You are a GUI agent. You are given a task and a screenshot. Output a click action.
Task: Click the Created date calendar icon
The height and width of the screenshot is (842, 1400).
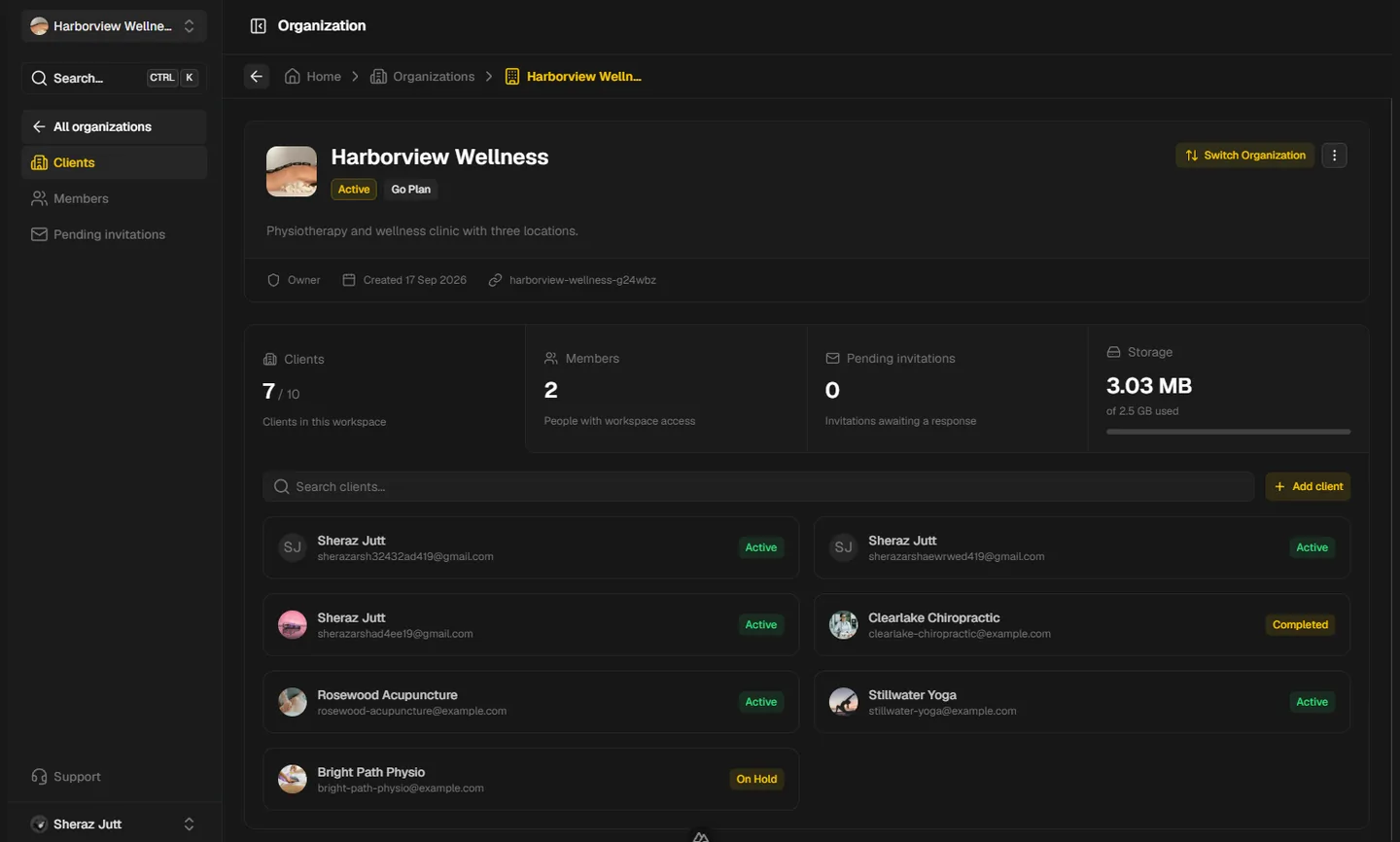point(349,280)
